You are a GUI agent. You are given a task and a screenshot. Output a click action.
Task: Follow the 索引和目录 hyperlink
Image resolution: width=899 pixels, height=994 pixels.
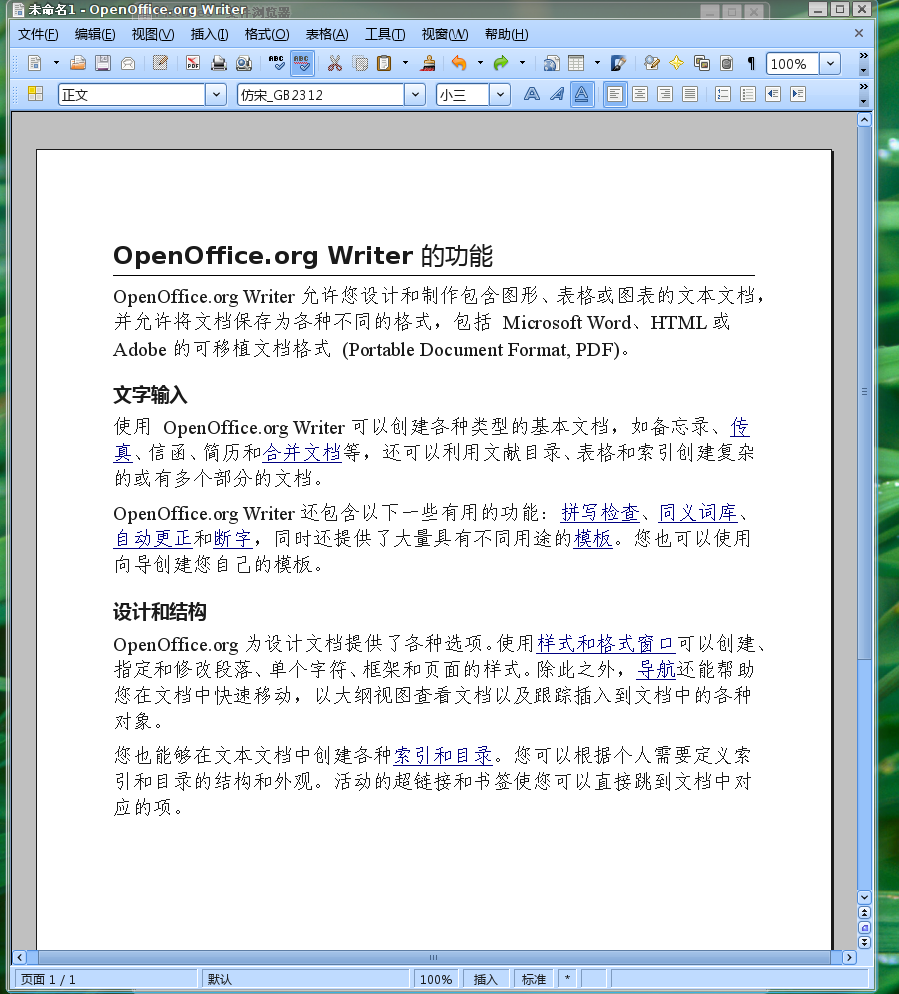point(443,755)
